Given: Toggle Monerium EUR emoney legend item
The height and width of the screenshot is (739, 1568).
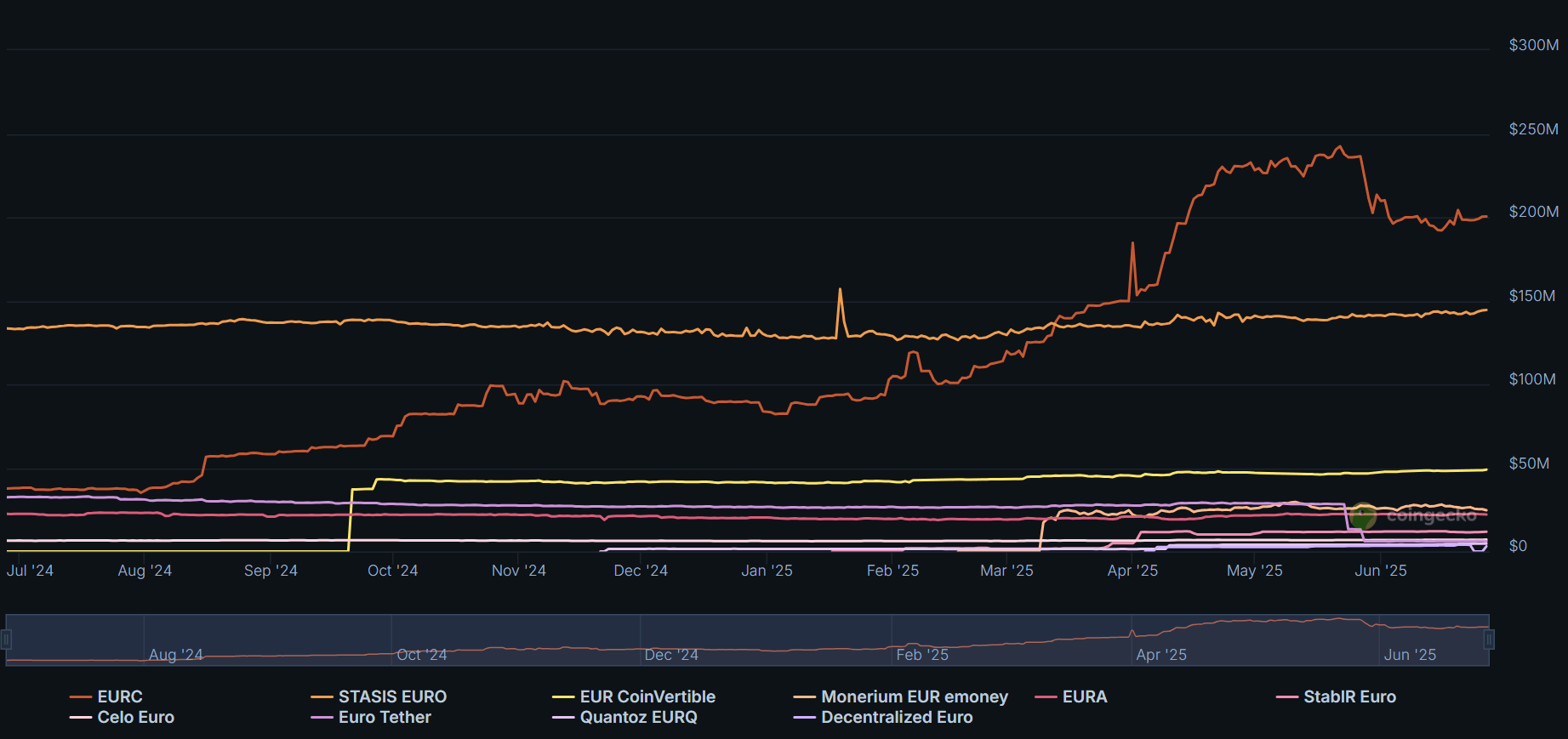Looking at the screenshot, I should point(901,696).
